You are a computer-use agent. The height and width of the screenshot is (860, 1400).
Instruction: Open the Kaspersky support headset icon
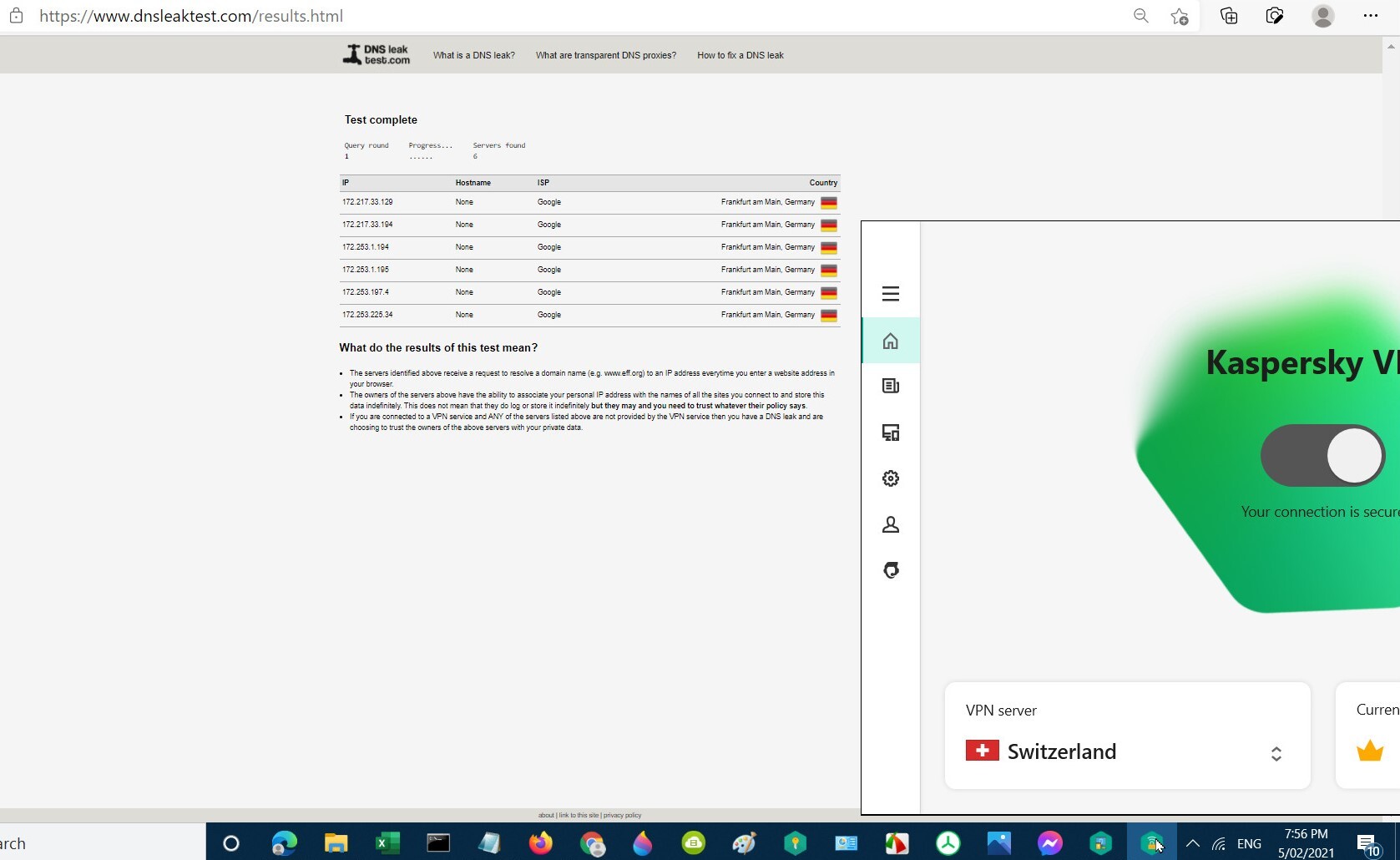tap(891, 570)
